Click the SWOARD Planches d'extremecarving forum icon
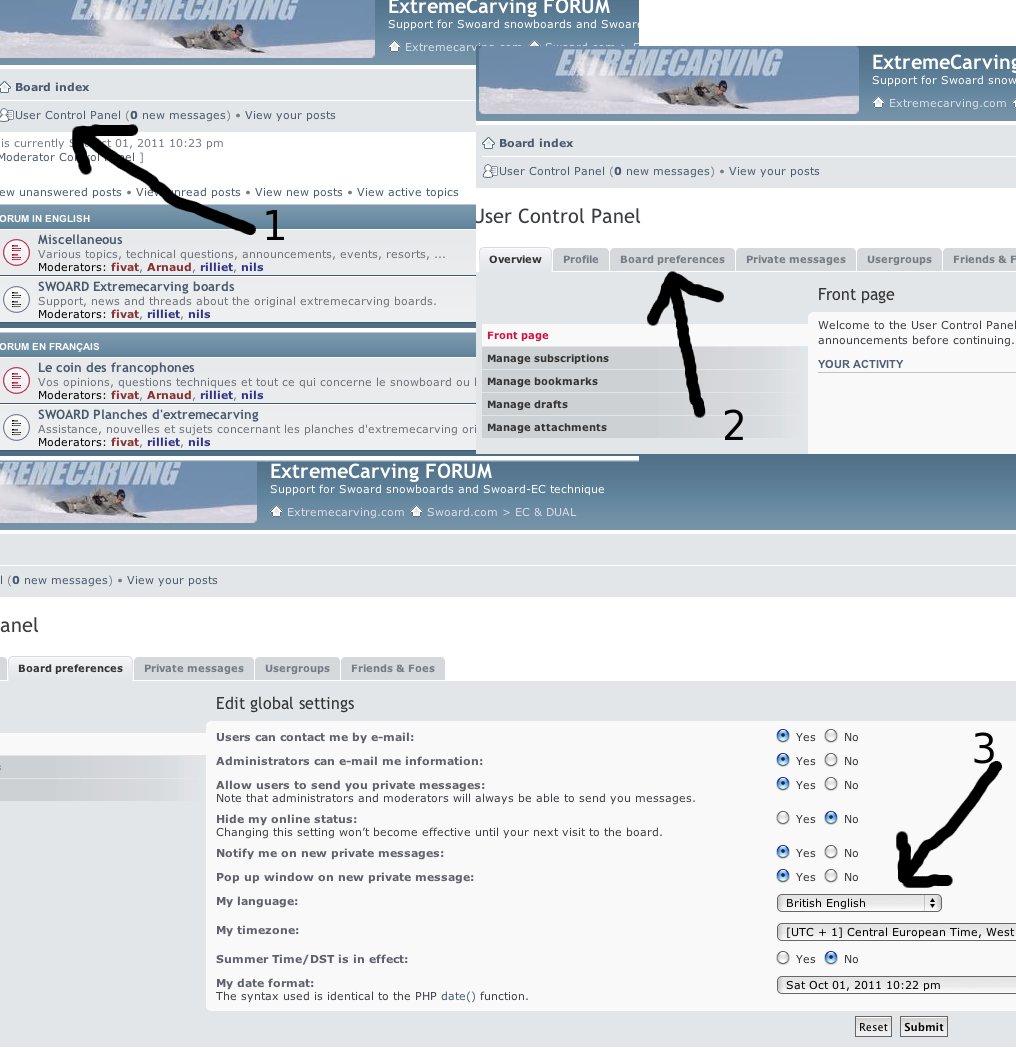 pos(15,427)
